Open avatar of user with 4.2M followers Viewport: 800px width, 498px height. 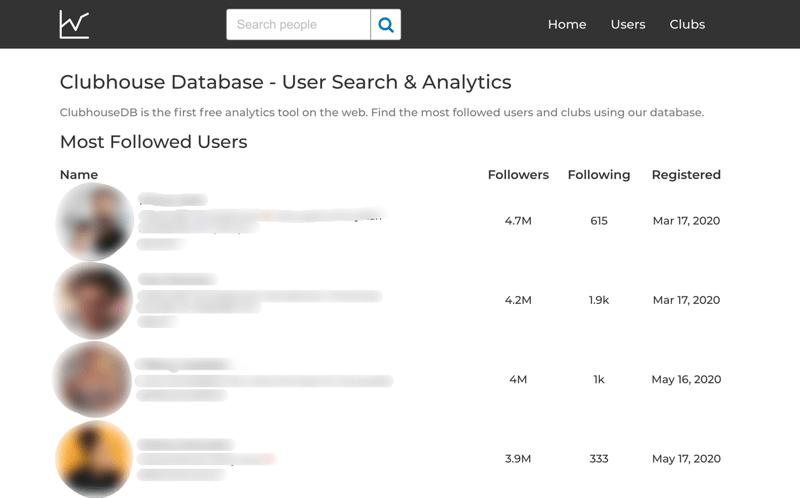coord(94,300)
